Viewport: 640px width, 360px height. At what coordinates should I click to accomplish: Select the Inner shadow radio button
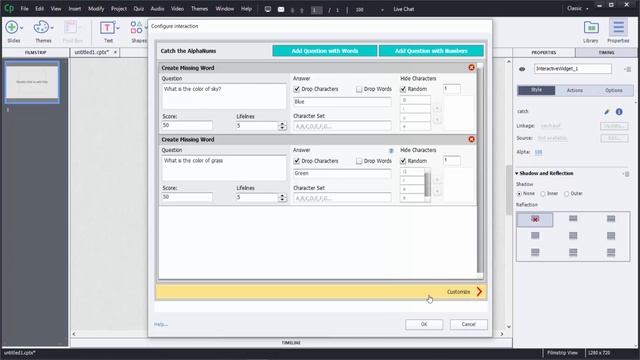[x=543, y=193]
